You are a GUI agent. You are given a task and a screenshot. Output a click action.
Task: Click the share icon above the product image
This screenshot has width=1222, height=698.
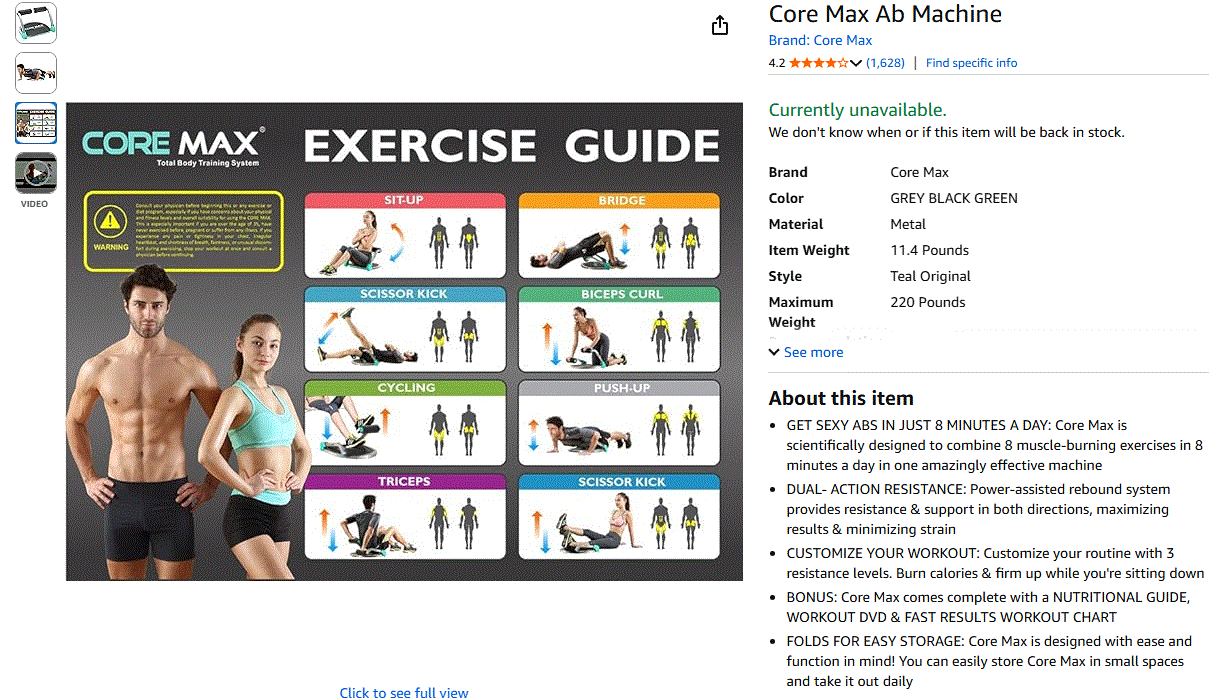point(720,26)
